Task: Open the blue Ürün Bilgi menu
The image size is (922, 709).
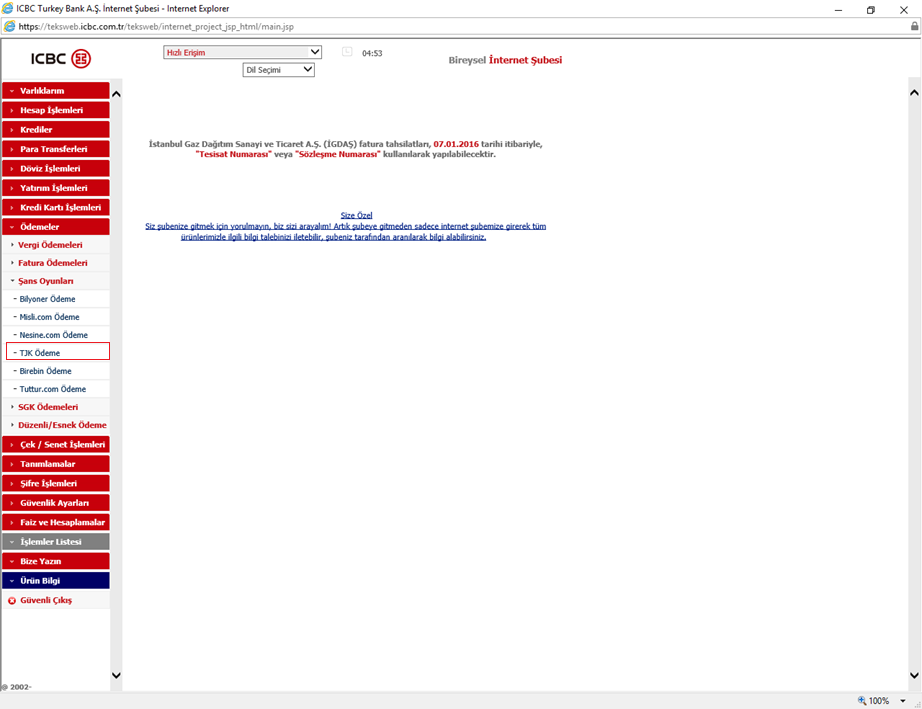Action: click(x=56, y=580)
